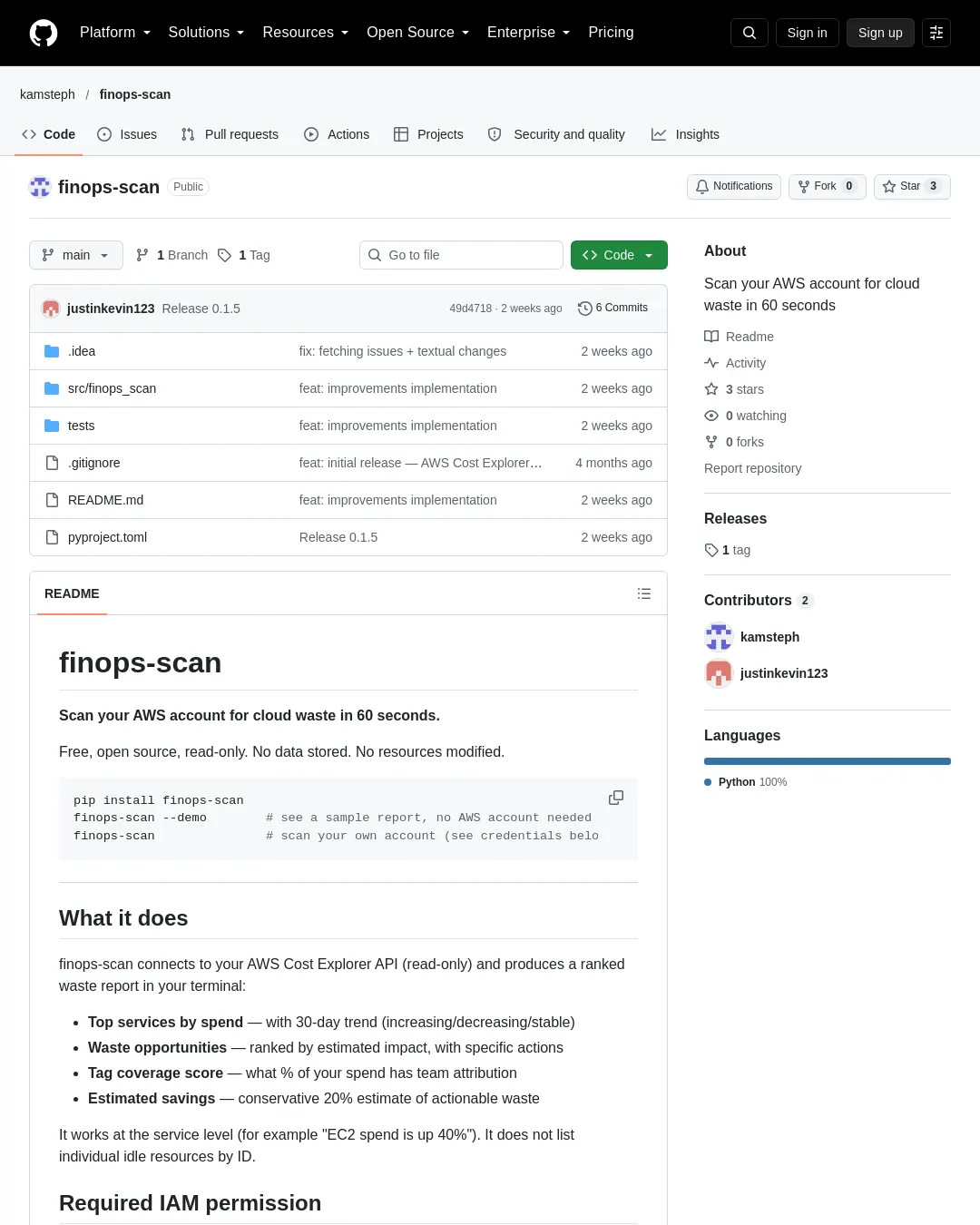Image resolution: width=980 pixels, height=1225 pixels.
Task: Expand the Solutions menu
Action: tap(206, 33)
